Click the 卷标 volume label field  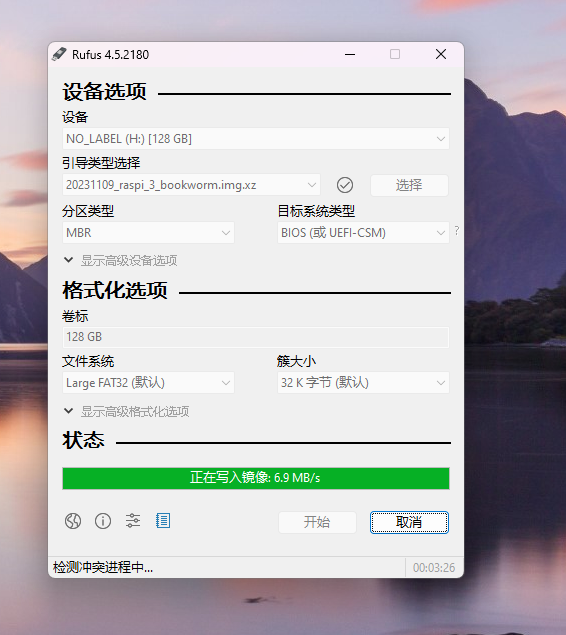[256, 337]
